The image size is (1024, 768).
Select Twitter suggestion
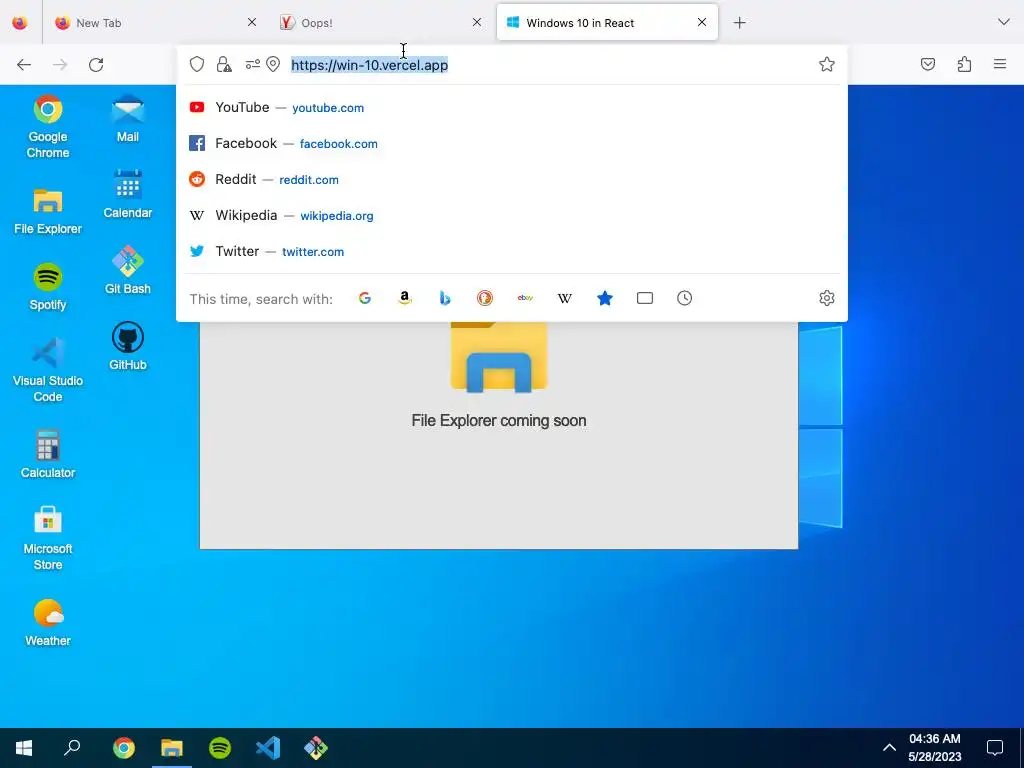click(512, 251)
